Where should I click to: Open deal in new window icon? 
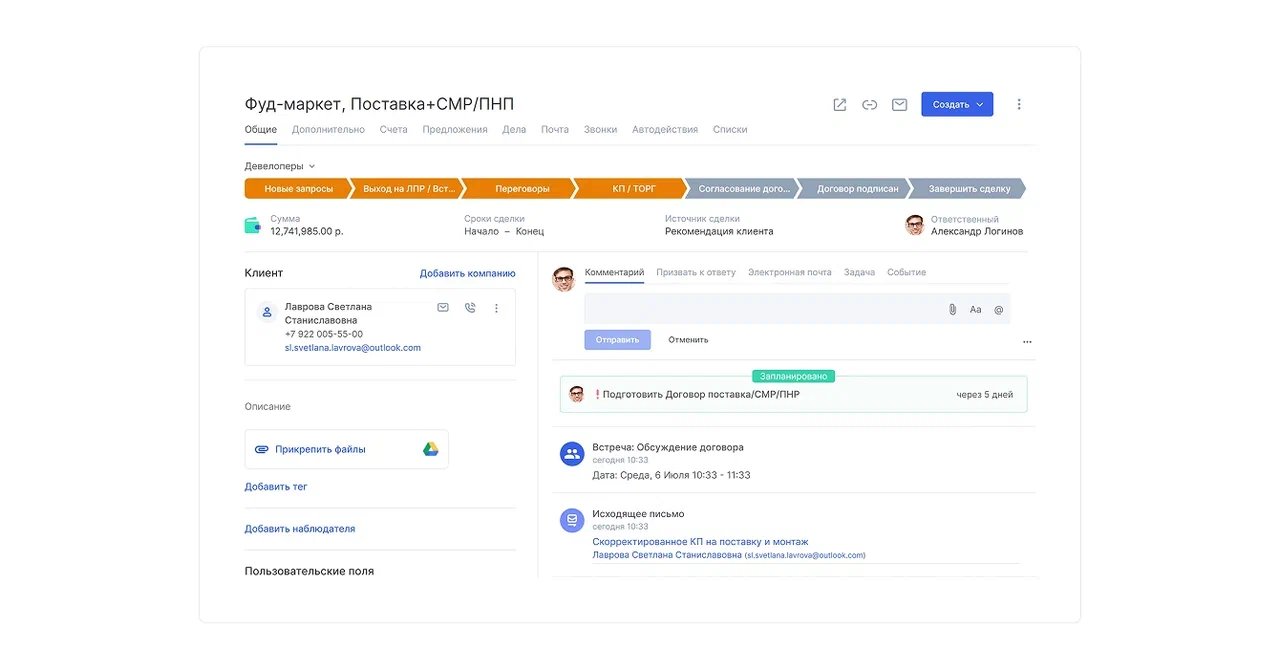840,105
